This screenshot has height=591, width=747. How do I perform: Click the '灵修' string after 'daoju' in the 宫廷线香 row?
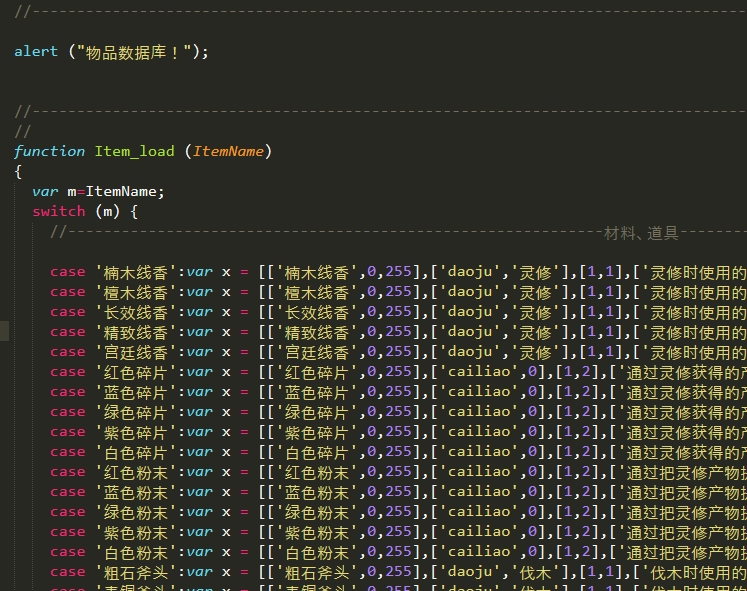(x=535, y=352)
